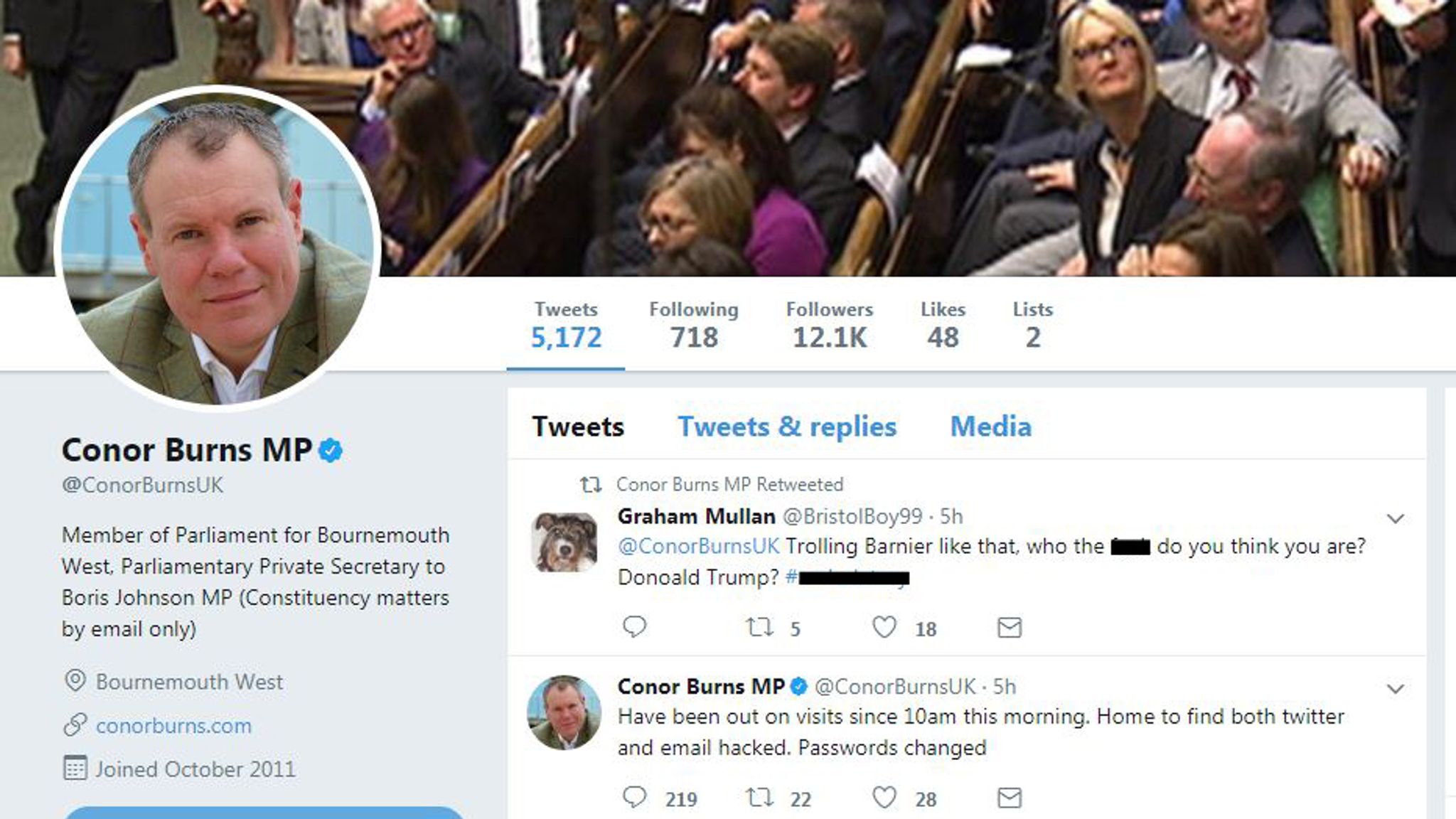This screenshot has height=819, width=1456.
Task: Switch to the Tweets & replies tab
Action: click(x=787, y=427)
